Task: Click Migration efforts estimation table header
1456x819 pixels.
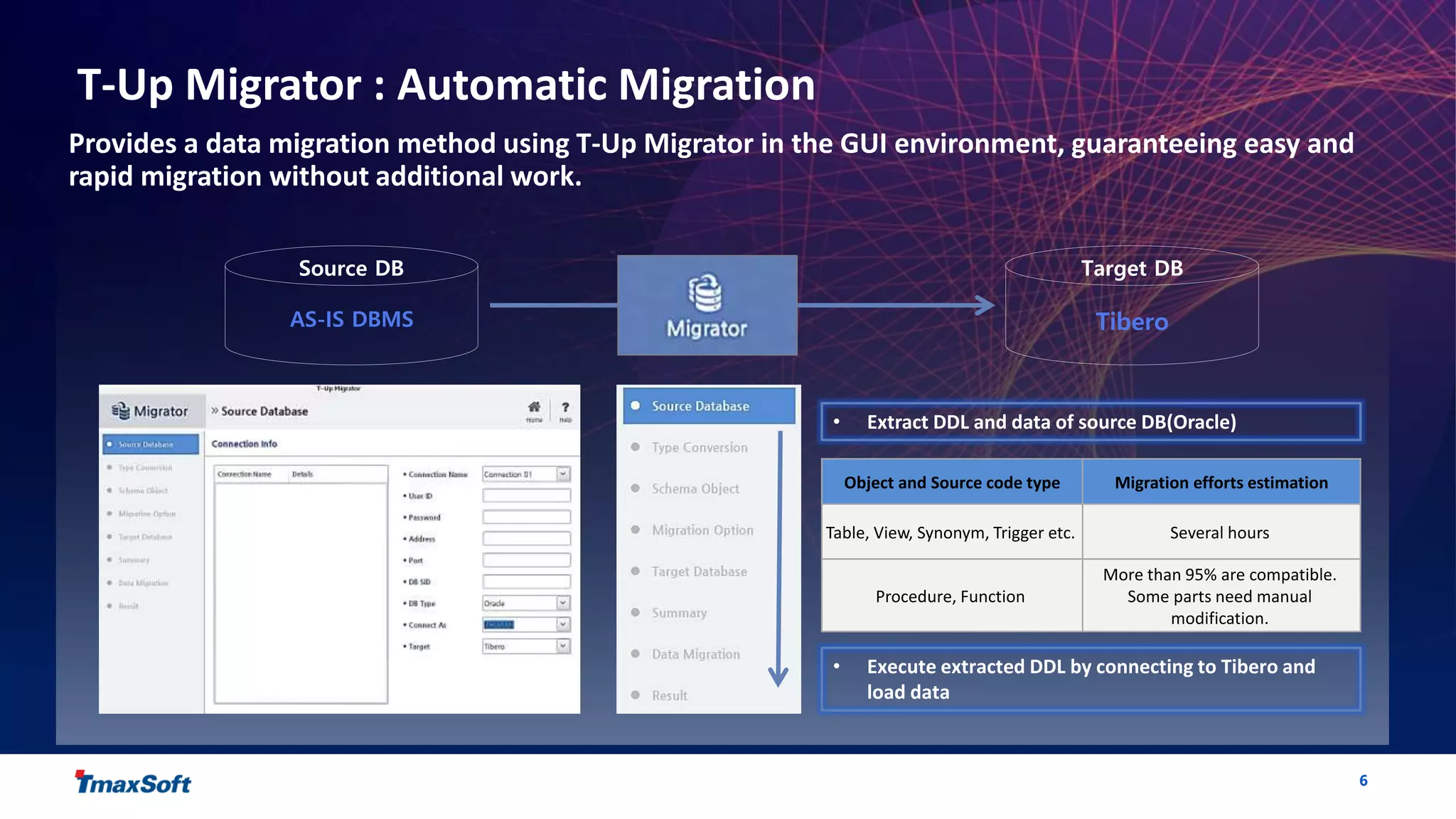Action: coord(1221,482)
